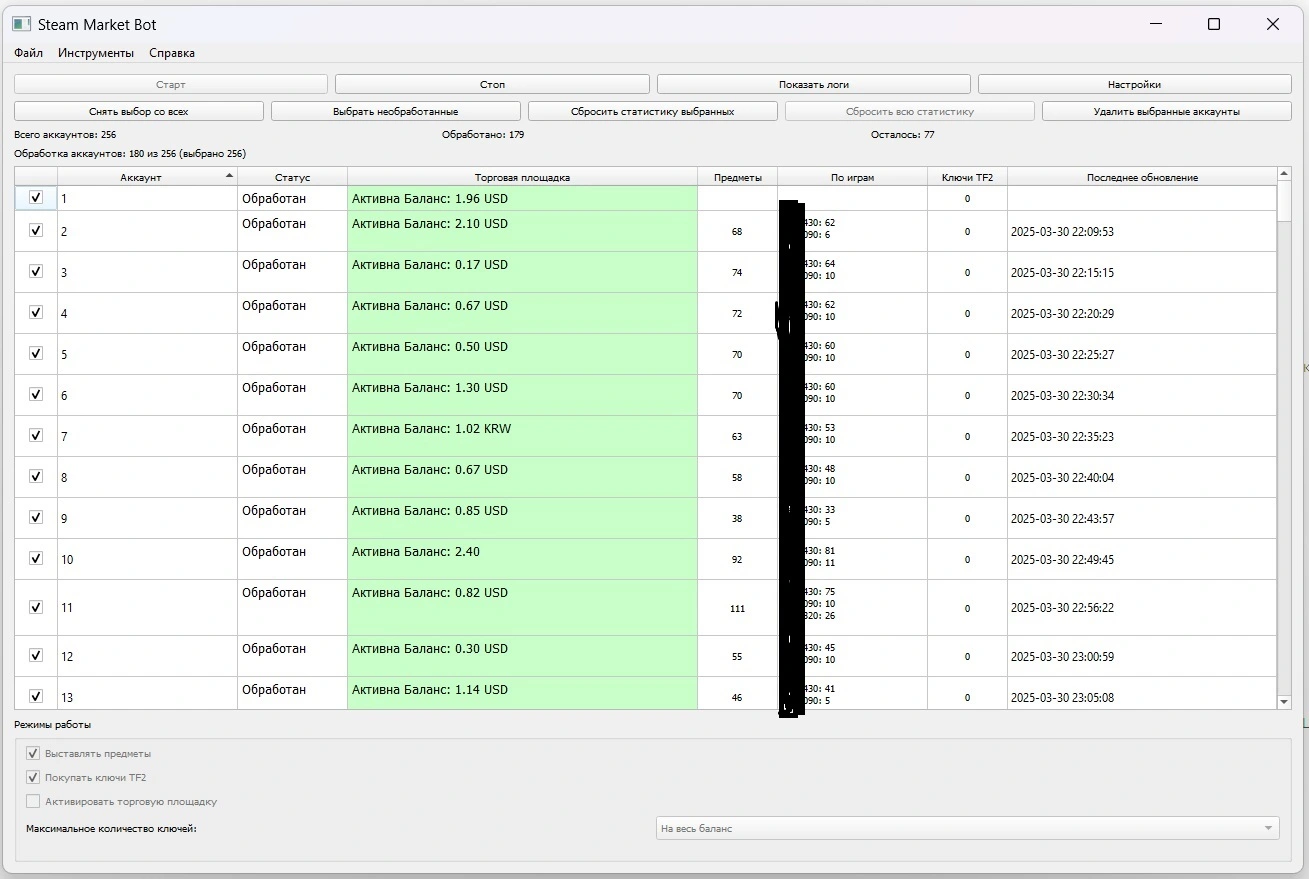1309x879 pixels.
Task: Open the На весь баланс dropdown
Action: (968, 828)
